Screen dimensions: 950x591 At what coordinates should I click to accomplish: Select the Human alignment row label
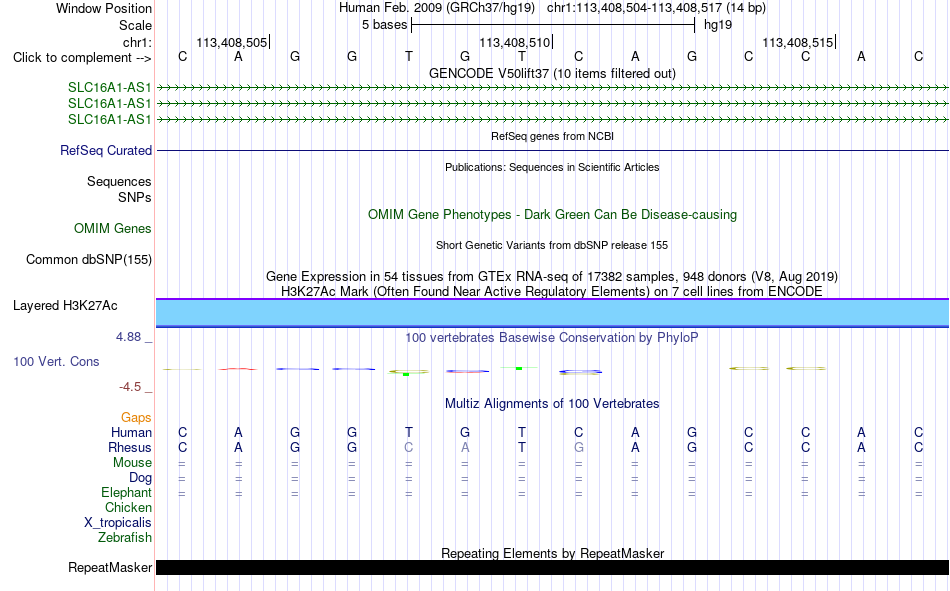click(x=131, y=433)
